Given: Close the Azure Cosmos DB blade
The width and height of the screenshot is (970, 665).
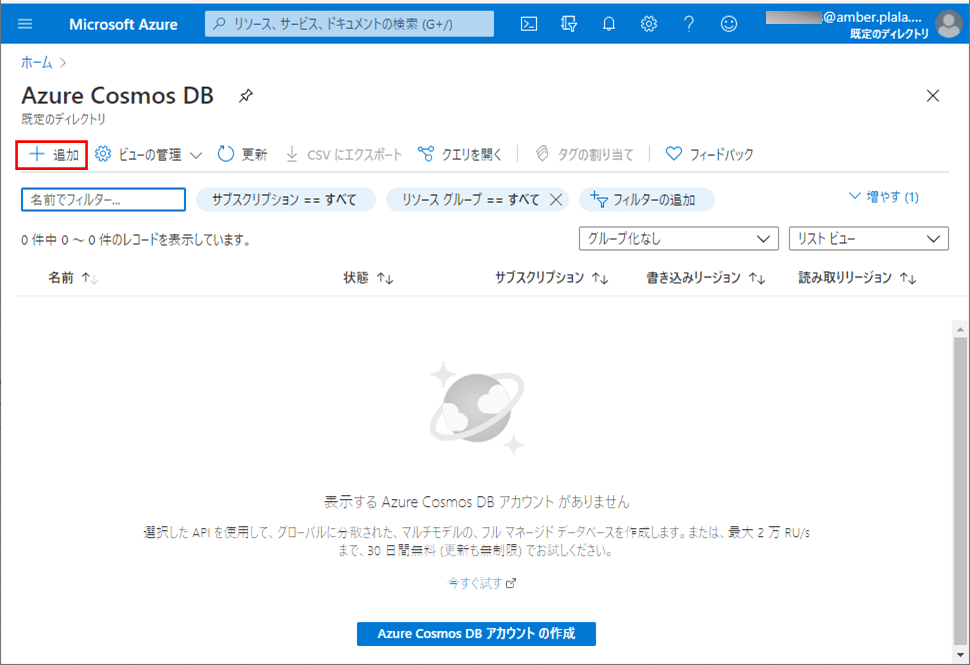Looking at the screenshot, I should [x=933, y=96].
